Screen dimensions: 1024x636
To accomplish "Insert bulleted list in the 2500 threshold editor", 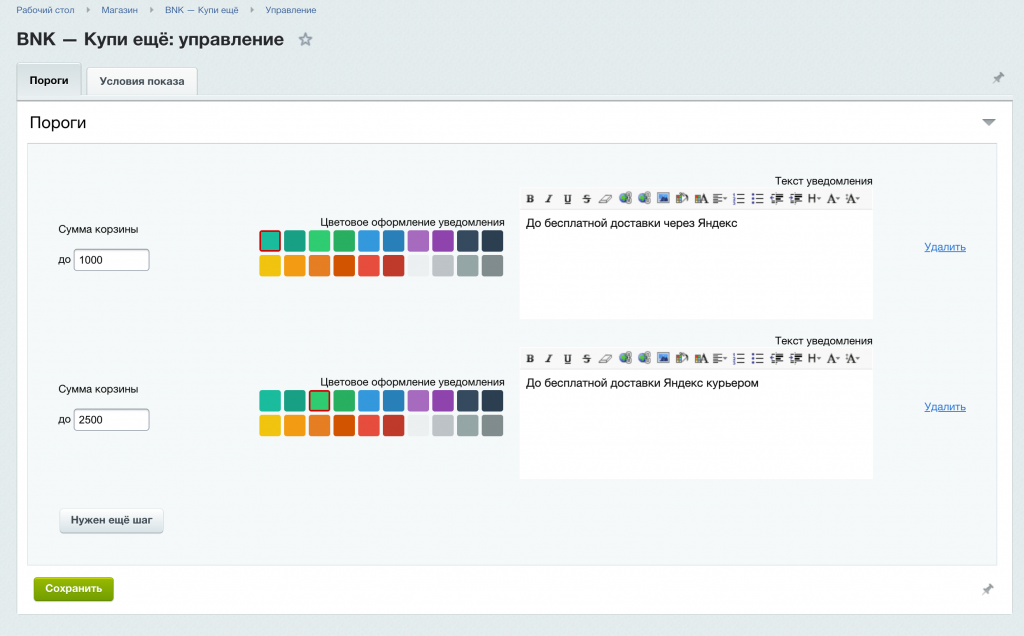I will (x=758, y=358).
